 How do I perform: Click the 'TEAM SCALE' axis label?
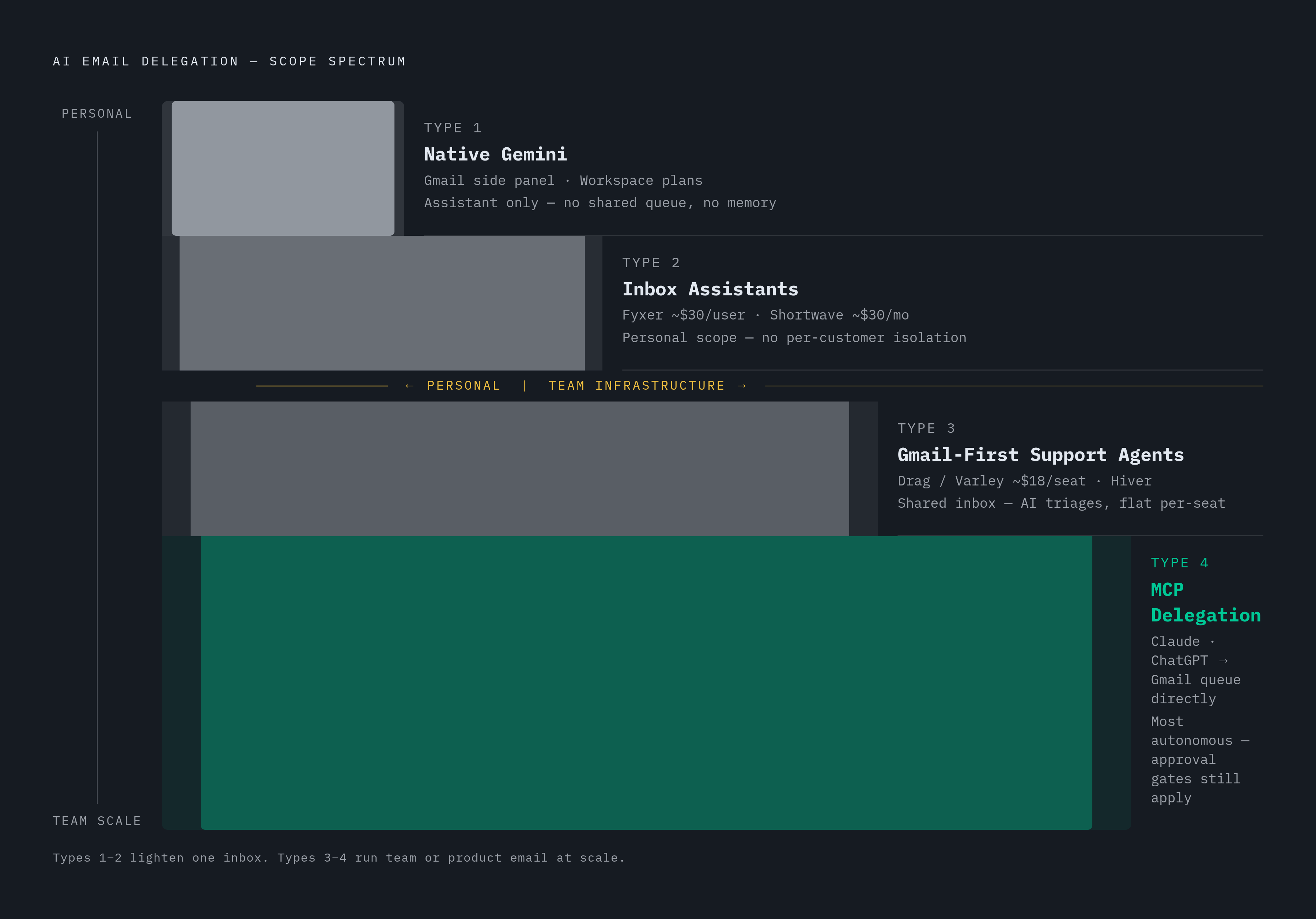pyautogui.click(x=97, y=821)
